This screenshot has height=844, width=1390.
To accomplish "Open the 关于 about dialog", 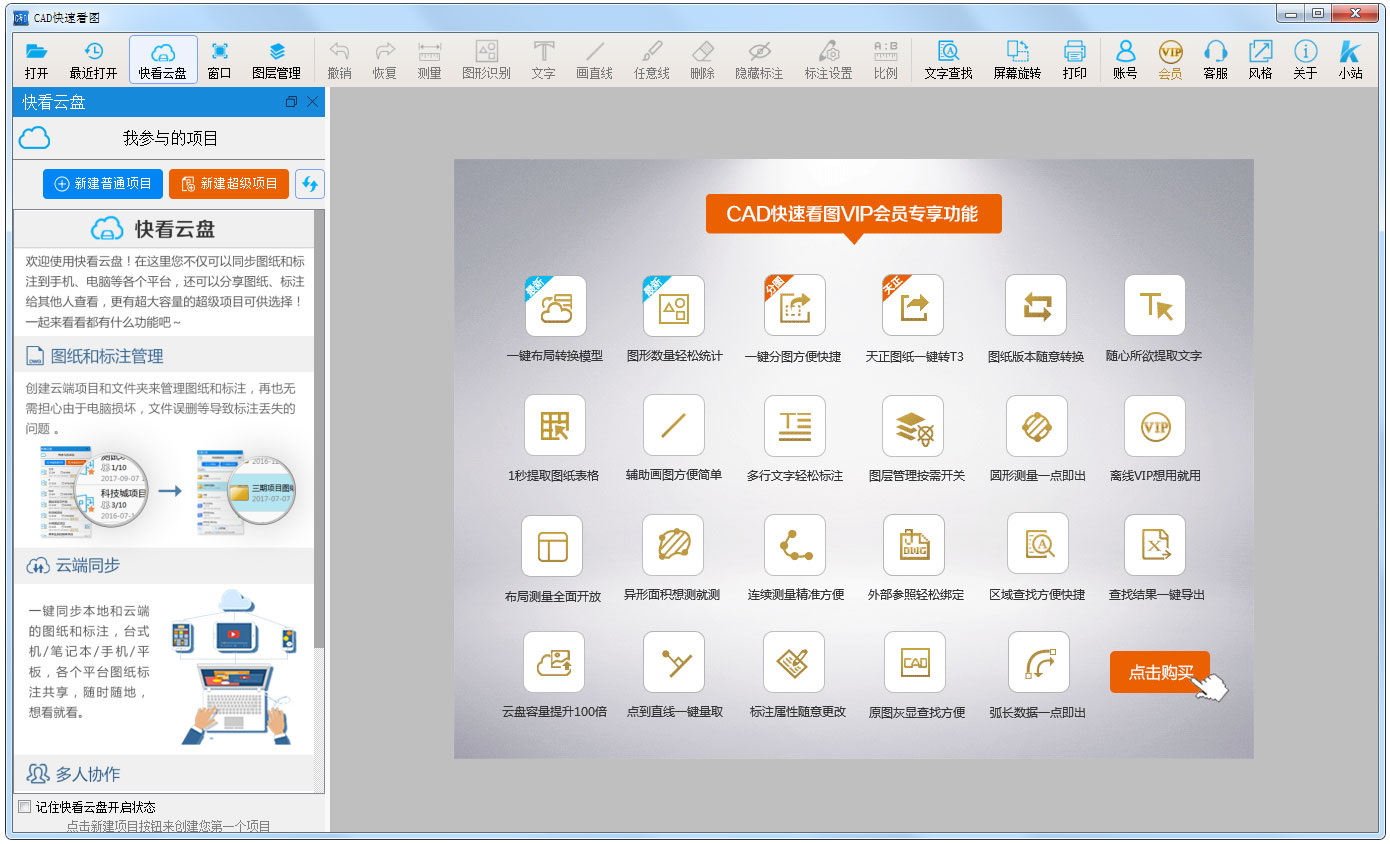I will pos(1306,61).
